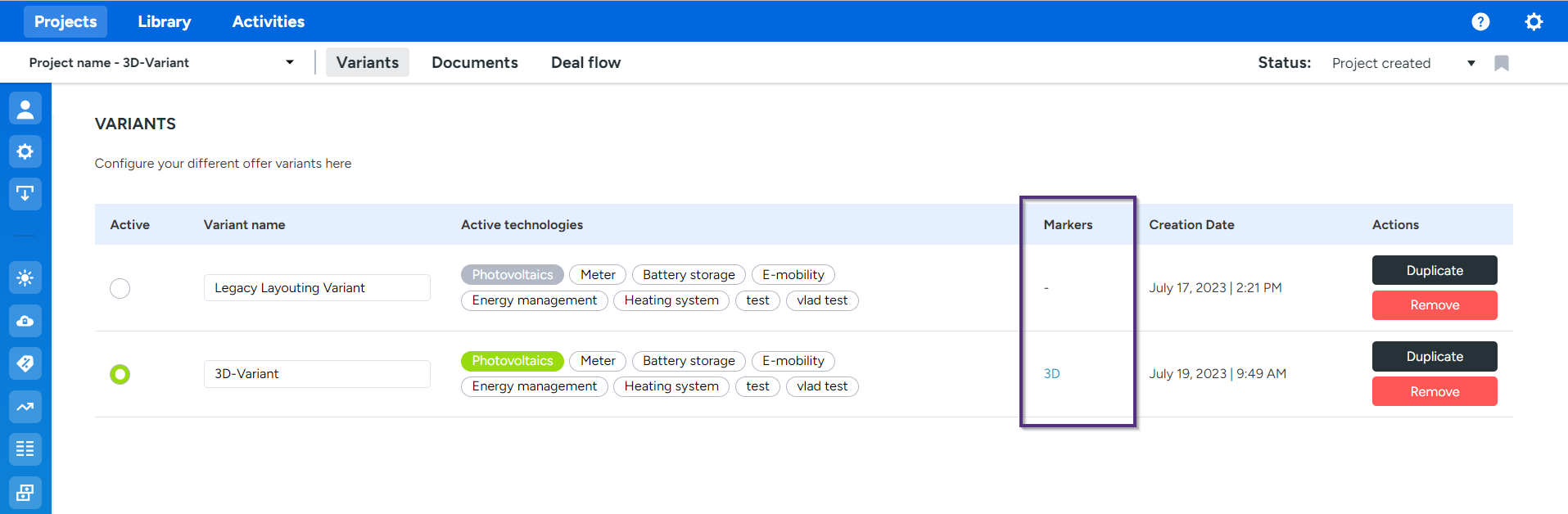The width and height of the screenshot is (1568, 514).
Task: Click the help question mark icon
Action: coord(1480,22)
